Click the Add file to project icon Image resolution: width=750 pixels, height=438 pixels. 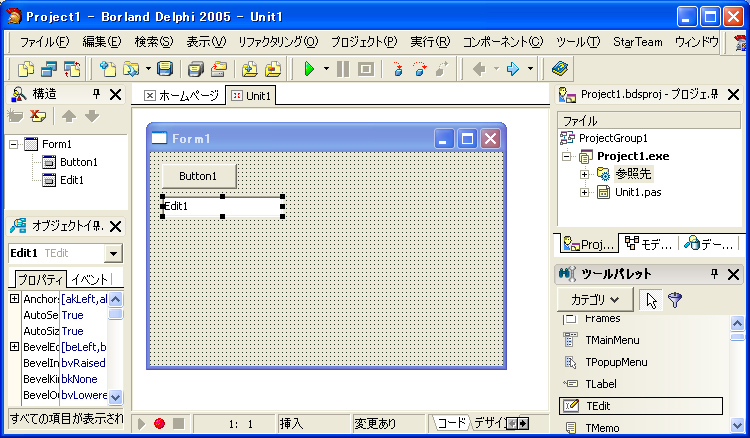[x=249, y=69]
